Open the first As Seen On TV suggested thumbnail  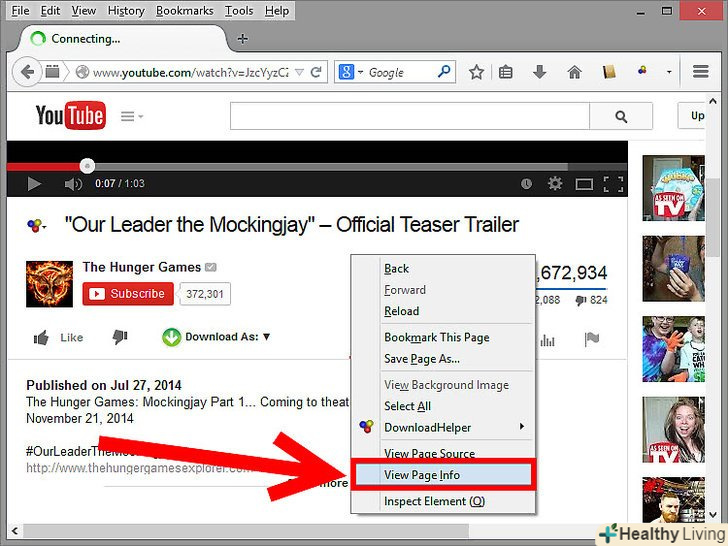pos(673,188)
